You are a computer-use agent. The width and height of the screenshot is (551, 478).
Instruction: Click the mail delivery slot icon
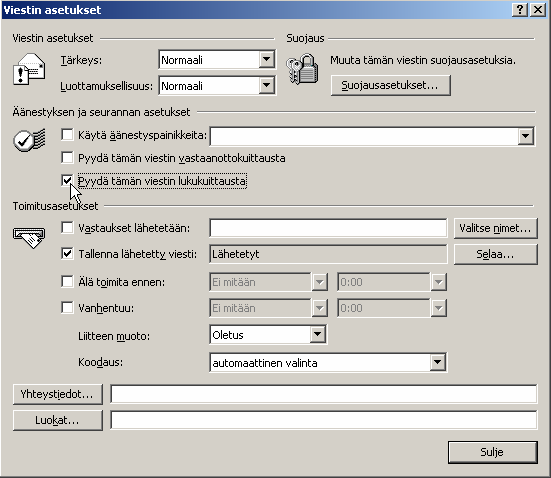(x=29, y=238)
